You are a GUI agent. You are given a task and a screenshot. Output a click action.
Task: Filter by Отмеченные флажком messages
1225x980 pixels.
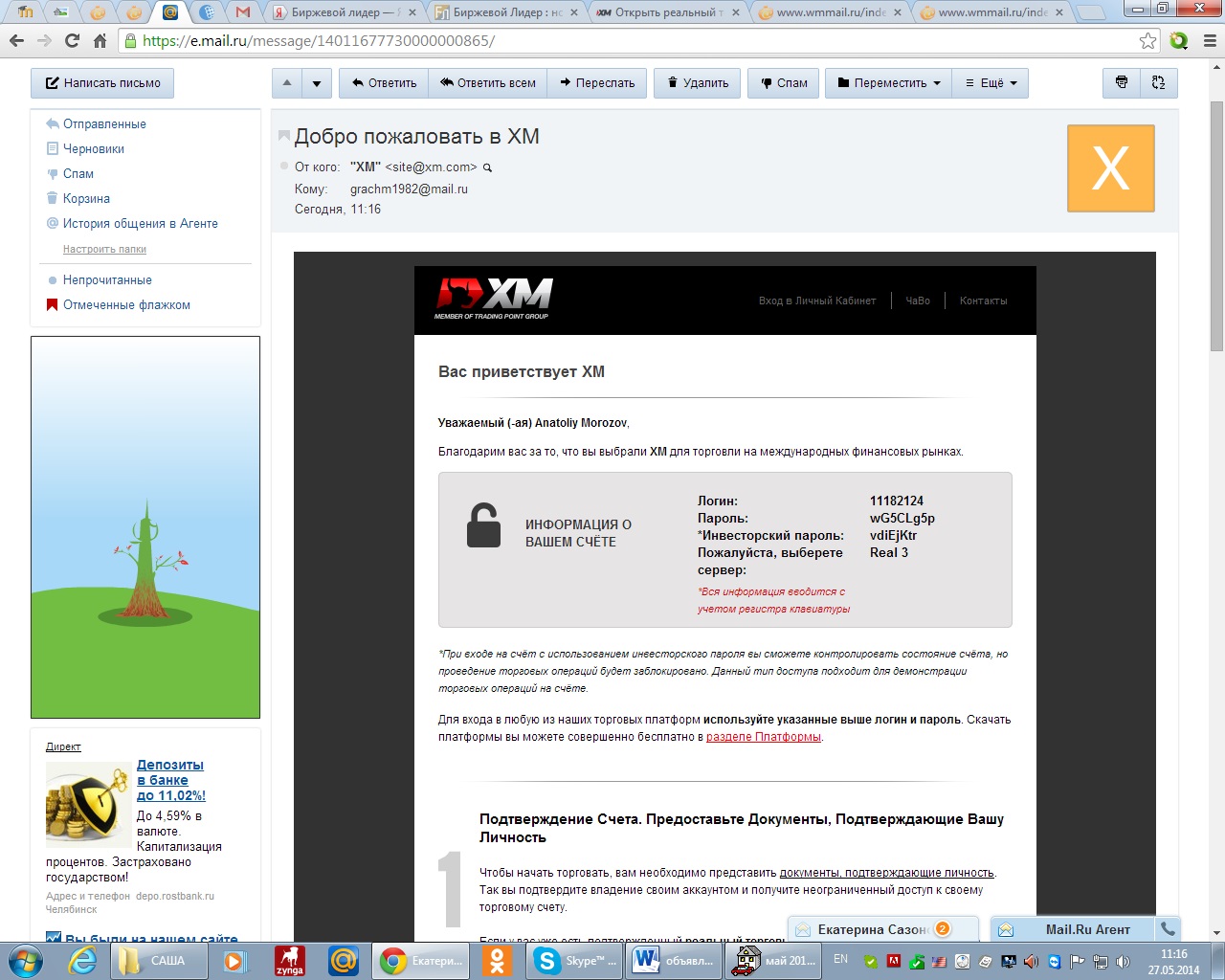click(x=126, y=305)
